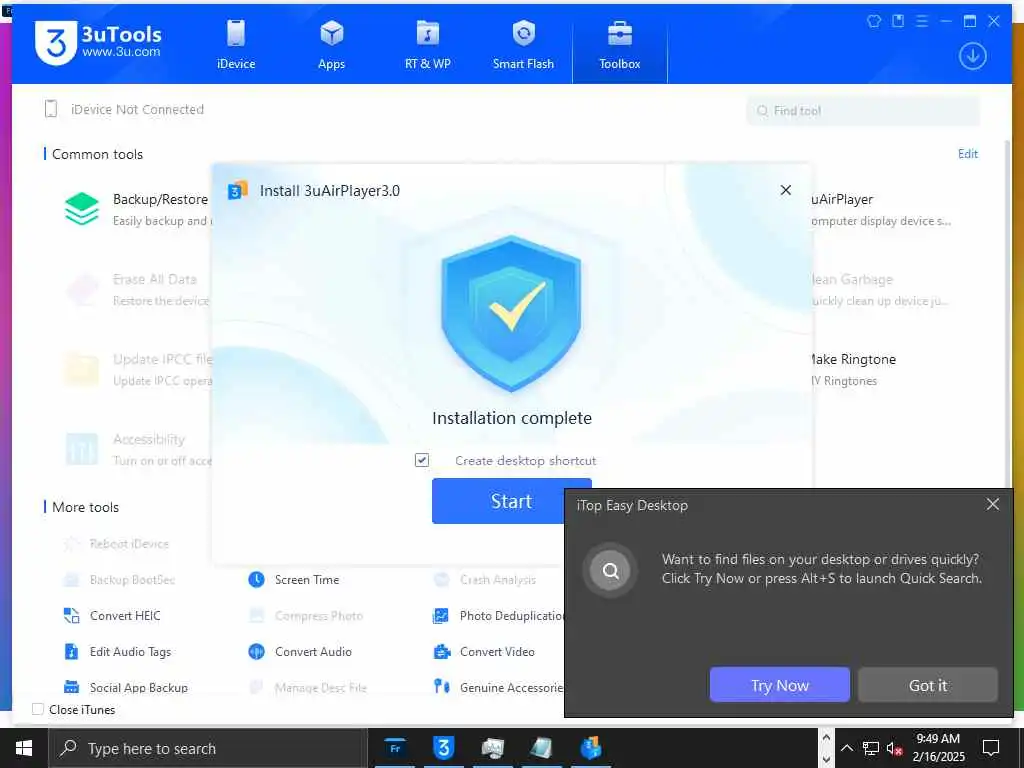The width and height of the screenshot is (1024, 768).
Task: Click the 3uTools shield logo
Action: coord(55,43)
